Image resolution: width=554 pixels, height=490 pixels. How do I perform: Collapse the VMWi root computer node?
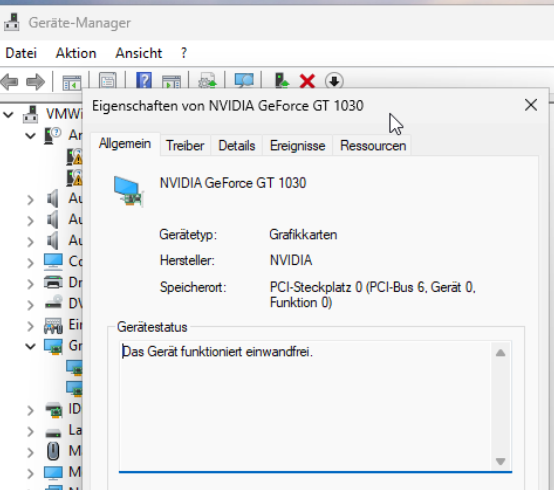[x=8, y=114]
